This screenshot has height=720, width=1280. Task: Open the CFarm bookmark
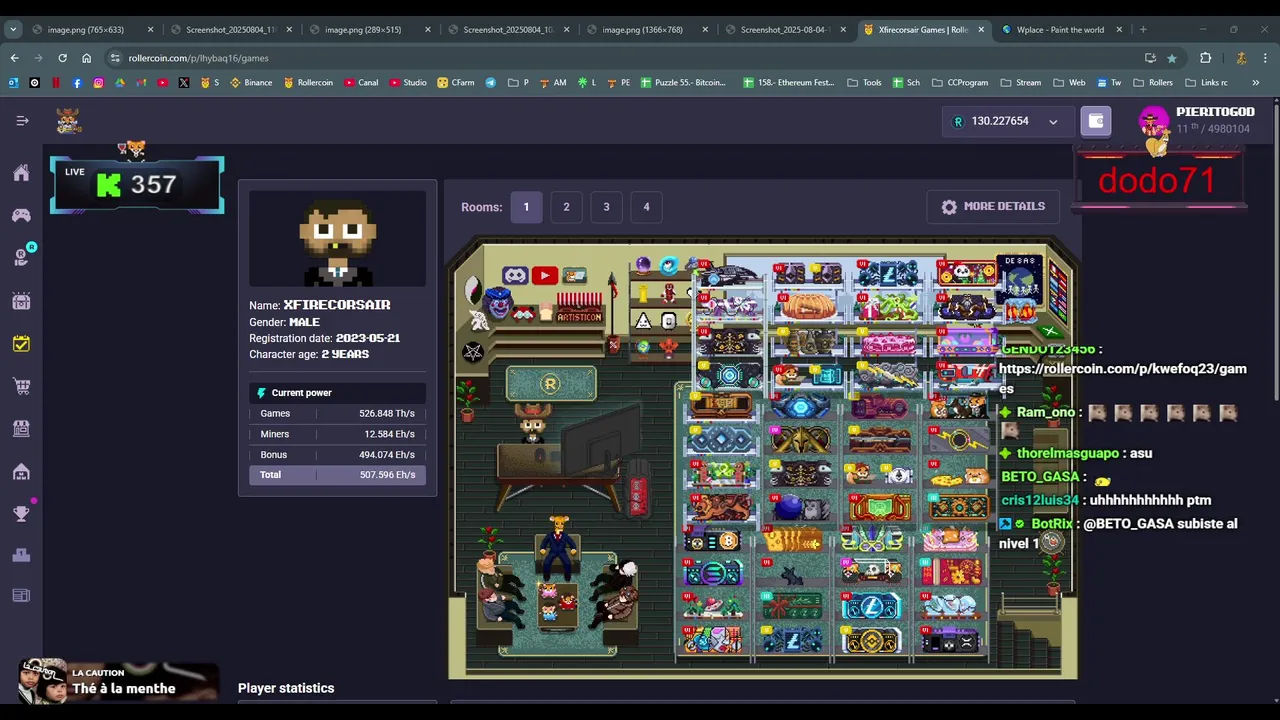coord(456,82)
